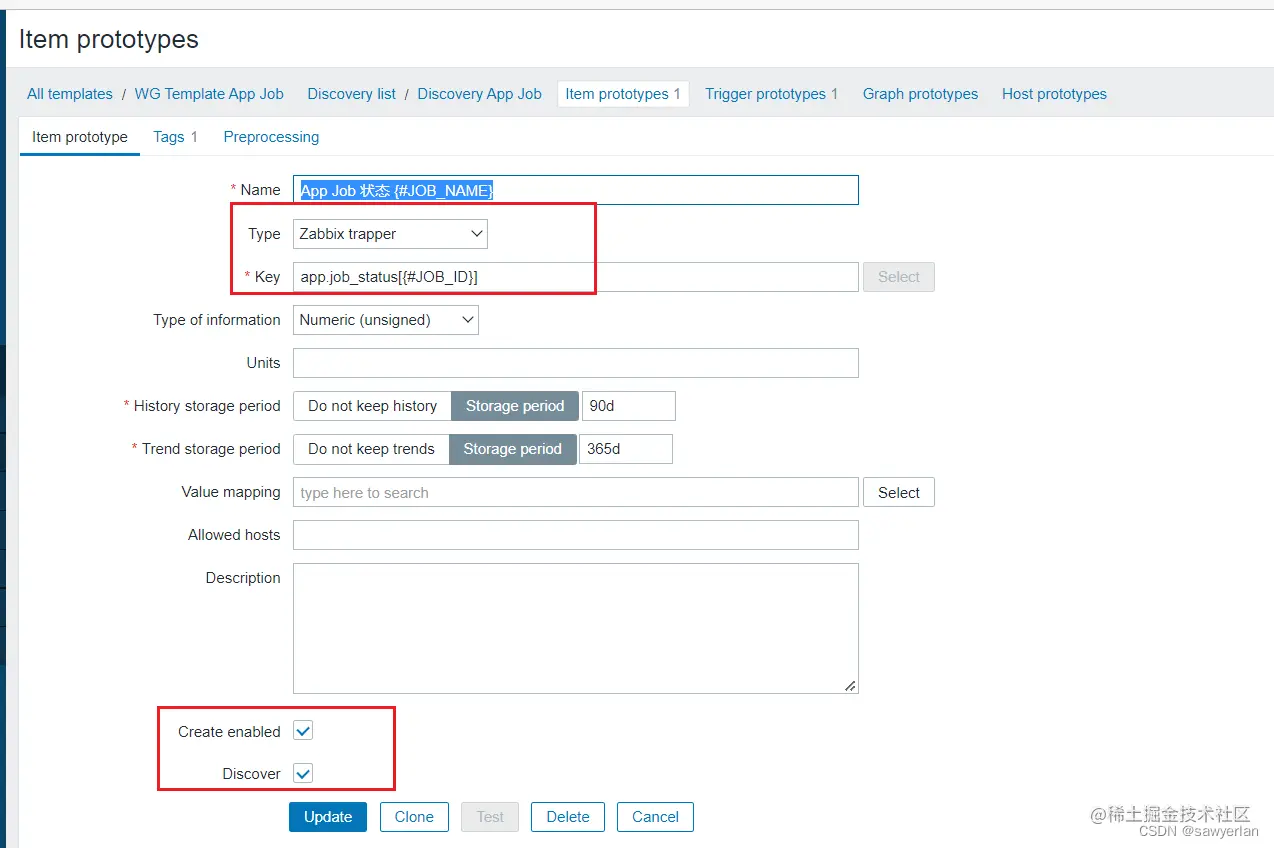The width and height of the screenshot is (1274, 848).
Task: Click the Clone button
Action: pos(414,817)
